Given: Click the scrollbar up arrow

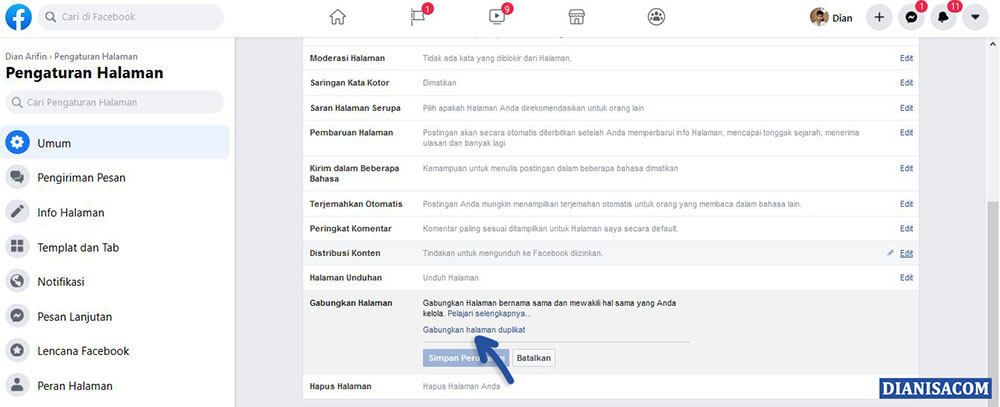Looking at the screenshot, I should pos(992,44).
